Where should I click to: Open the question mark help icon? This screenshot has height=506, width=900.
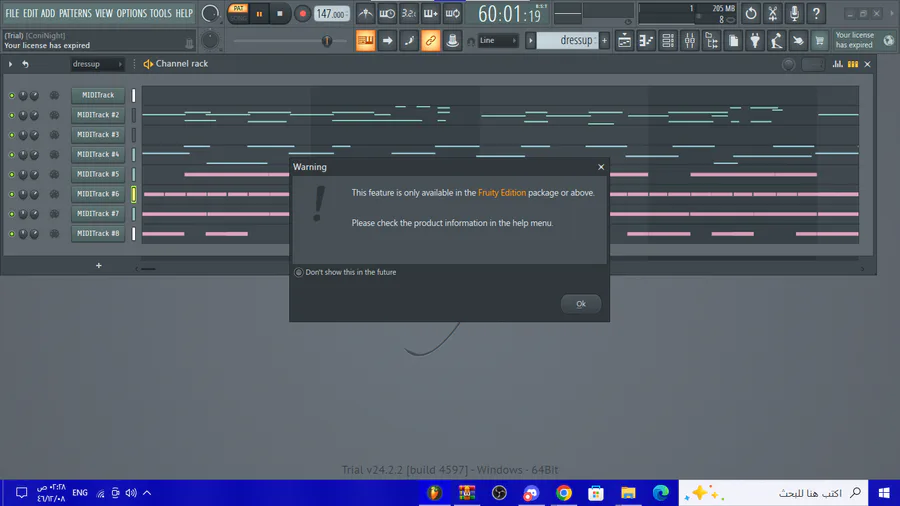click(816, 13)
